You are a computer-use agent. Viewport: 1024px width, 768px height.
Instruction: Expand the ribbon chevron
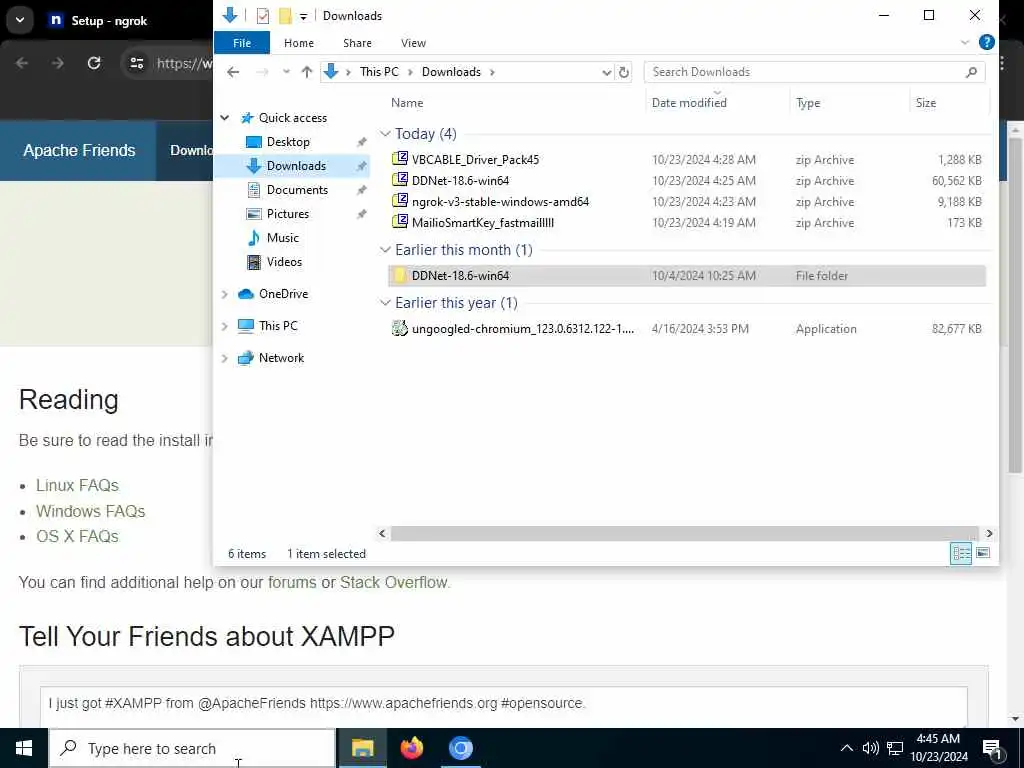pyautogui.click(x=965, y=42)
